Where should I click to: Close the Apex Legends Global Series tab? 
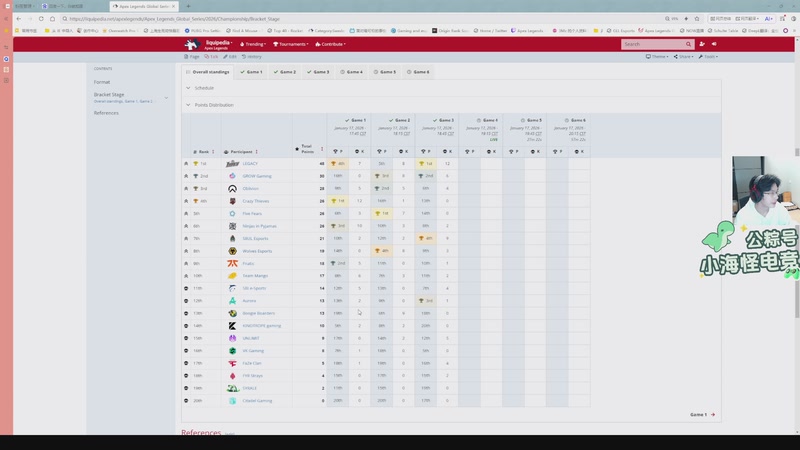(173, 6)
